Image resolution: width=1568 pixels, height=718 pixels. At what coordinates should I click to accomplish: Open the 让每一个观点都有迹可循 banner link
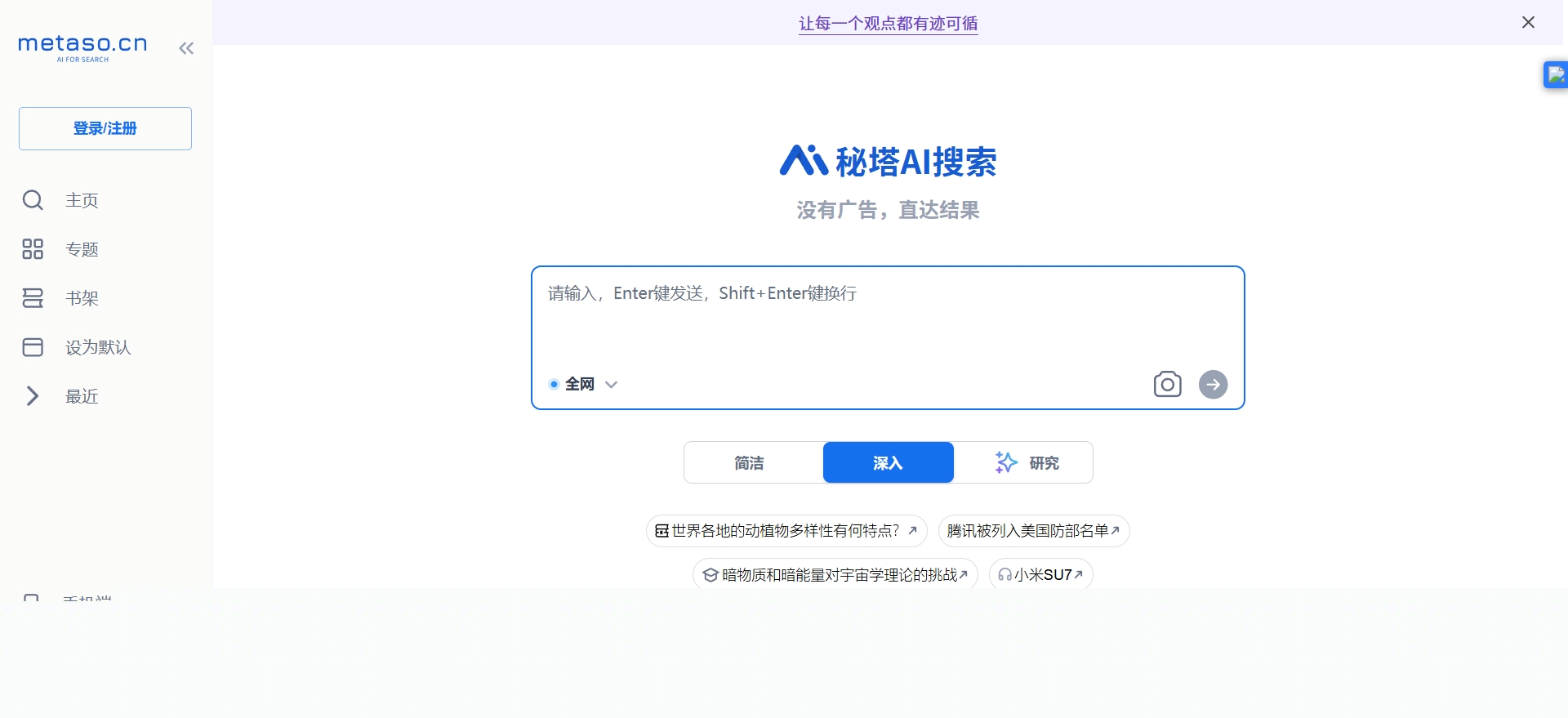888,23
